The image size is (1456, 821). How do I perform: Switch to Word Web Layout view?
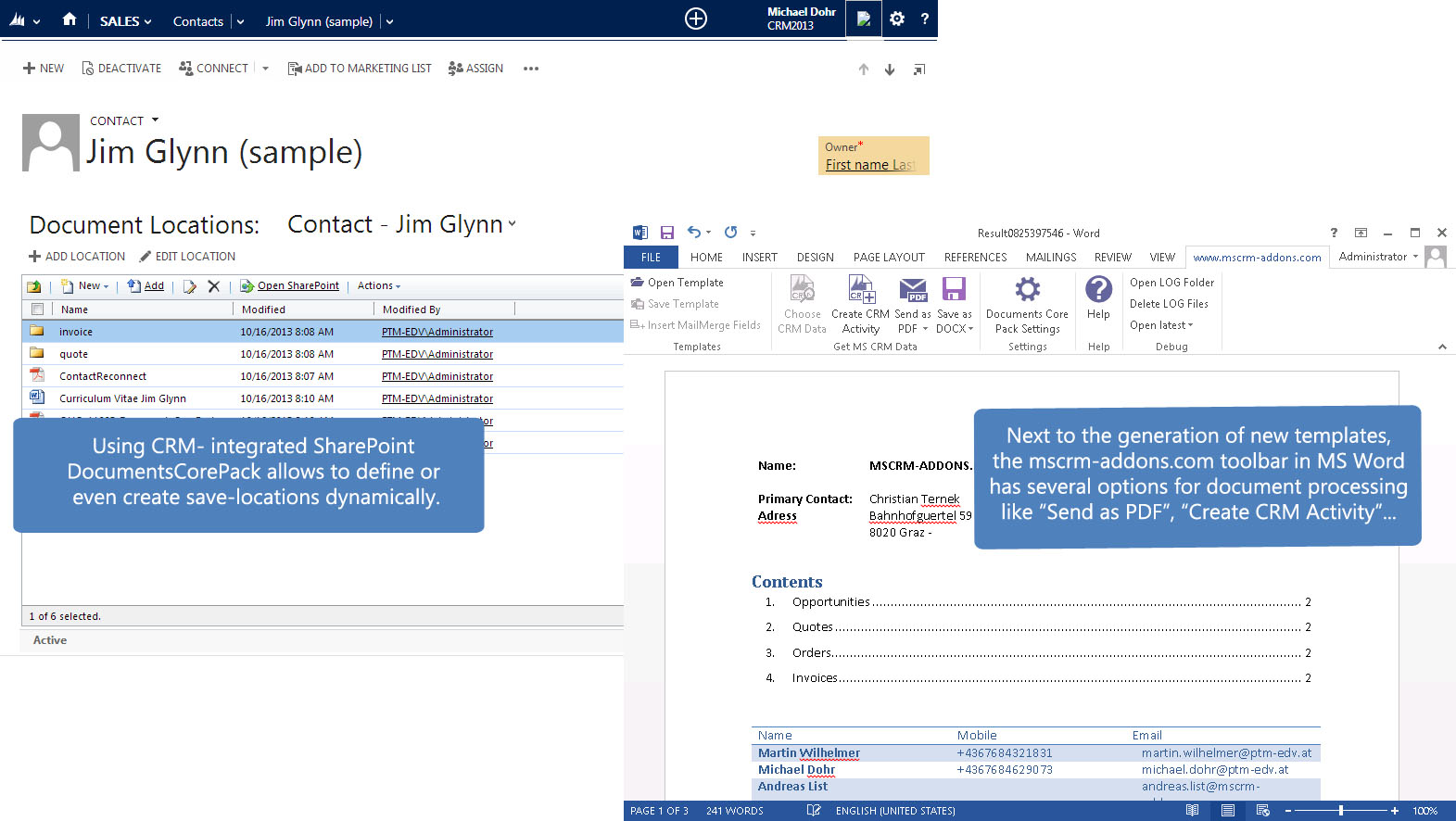pyautogui.click(x=1262, y=811)
